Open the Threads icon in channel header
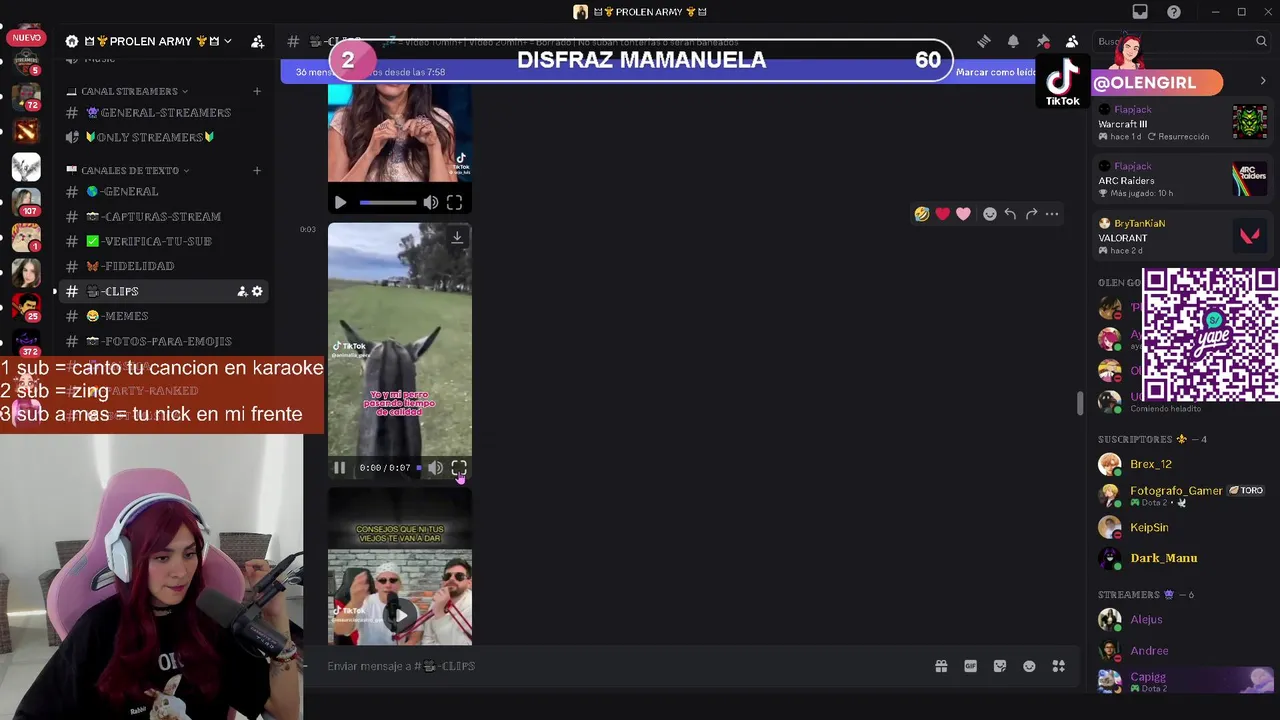The height and width of the screenshot is (720, 1280). [x=984, y=41]
